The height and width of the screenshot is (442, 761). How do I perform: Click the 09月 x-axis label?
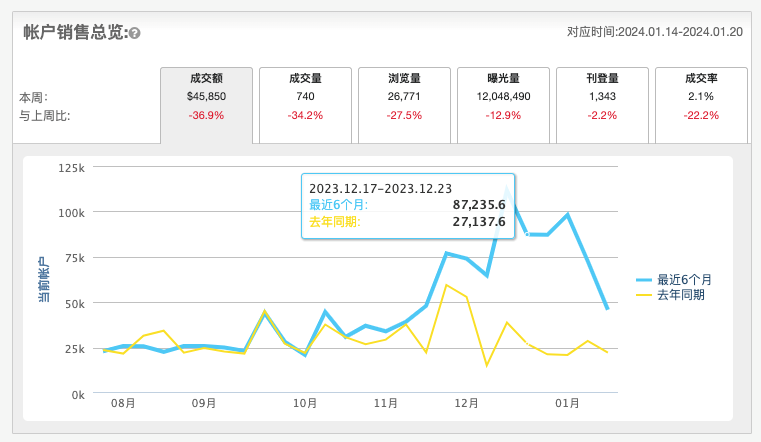click(x=204, y=403)
